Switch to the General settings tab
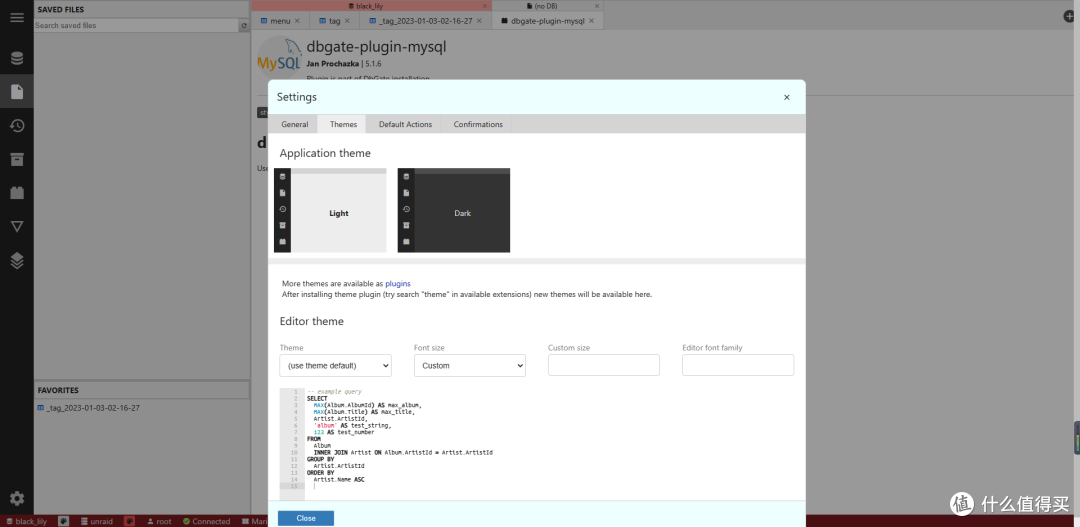Image resolution: width=1080 pixels, height=527 pixels. tap(294, 125)
